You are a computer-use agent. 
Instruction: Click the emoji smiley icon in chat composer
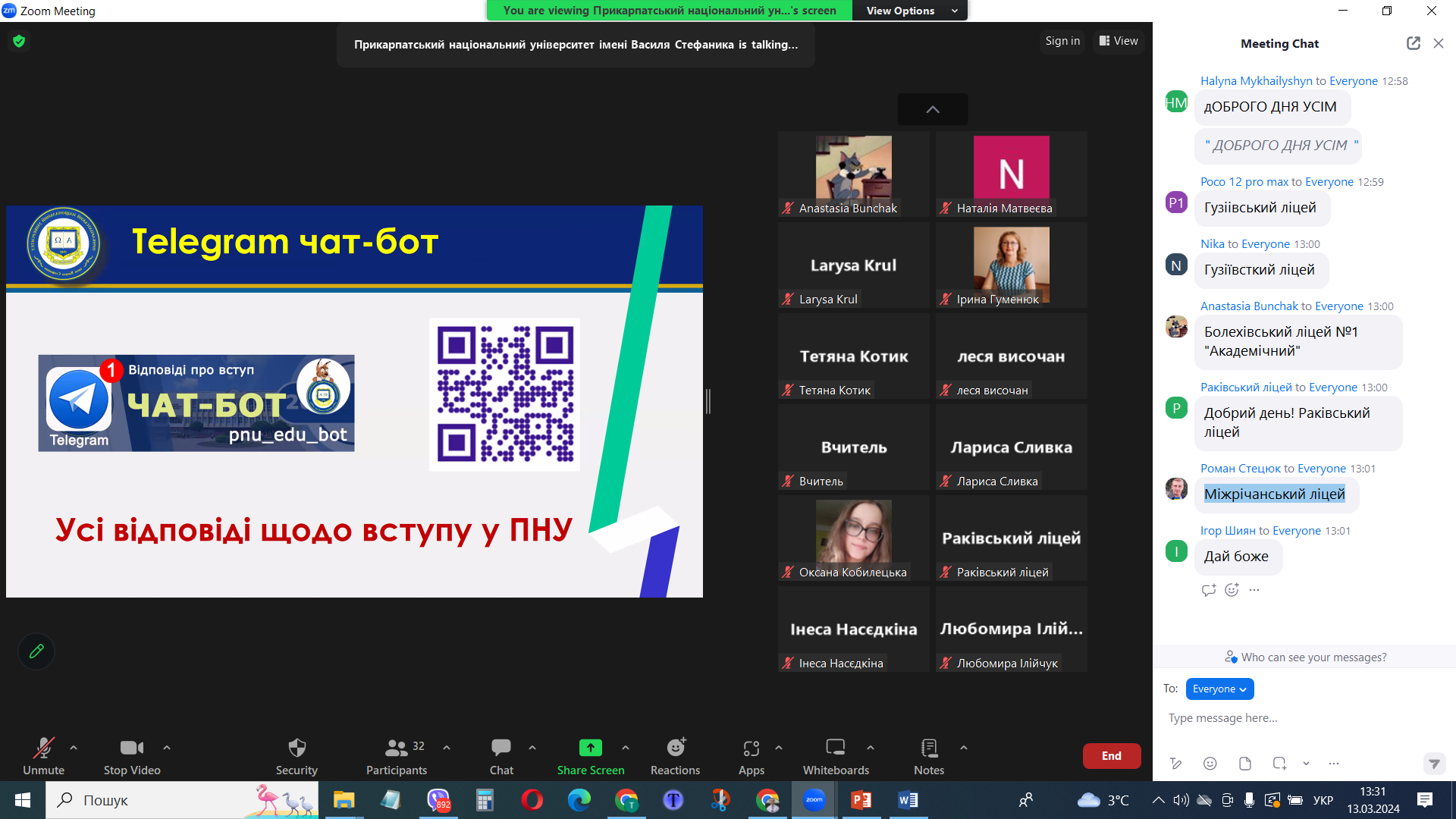pos(1210,764)
